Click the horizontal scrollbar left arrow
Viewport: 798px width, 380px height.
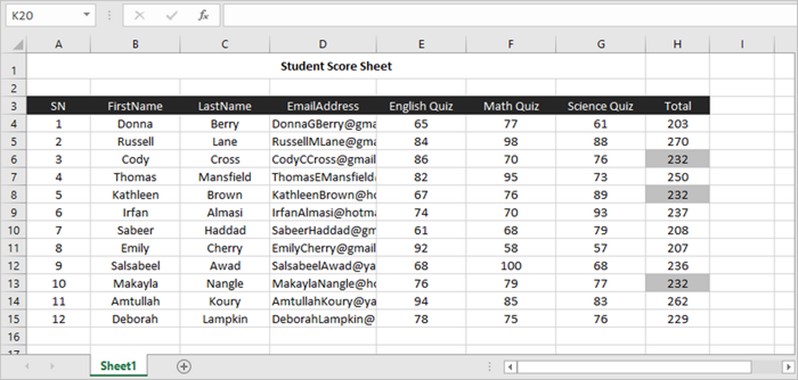510,367
